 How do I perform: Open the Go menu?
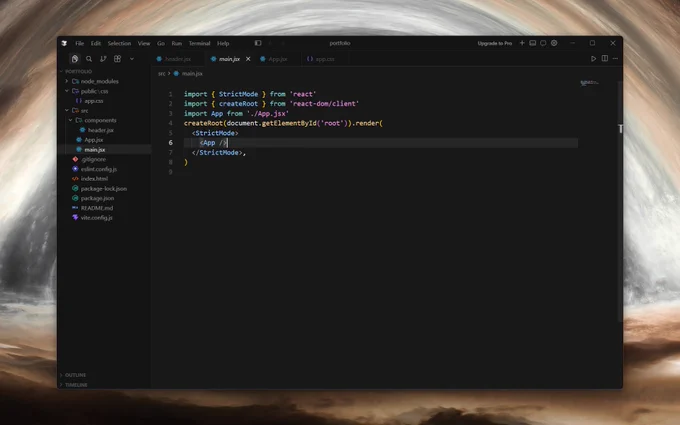[161, 43]
